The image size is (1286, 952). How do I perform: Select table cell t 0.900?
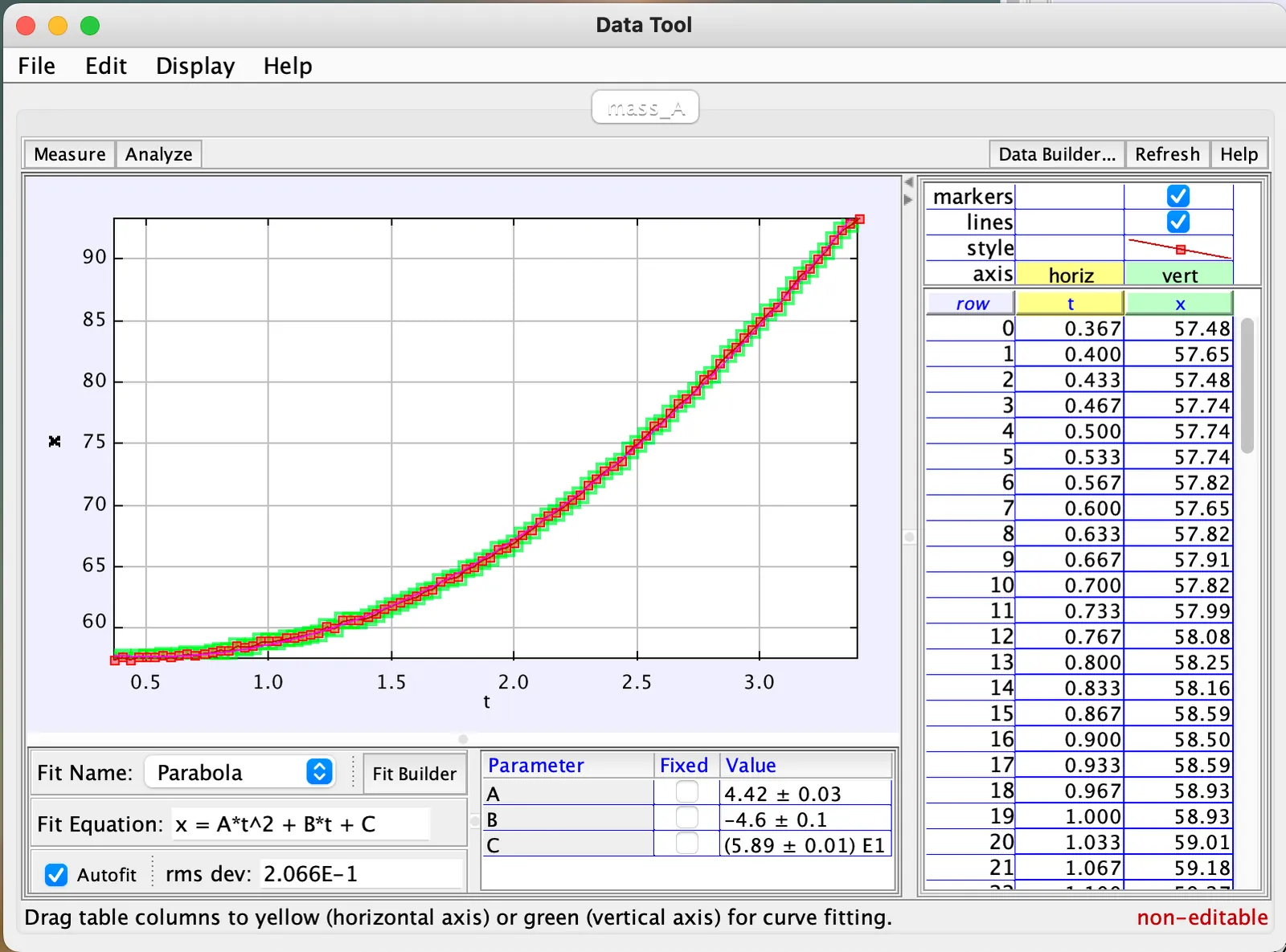(x=1070, y=740)
